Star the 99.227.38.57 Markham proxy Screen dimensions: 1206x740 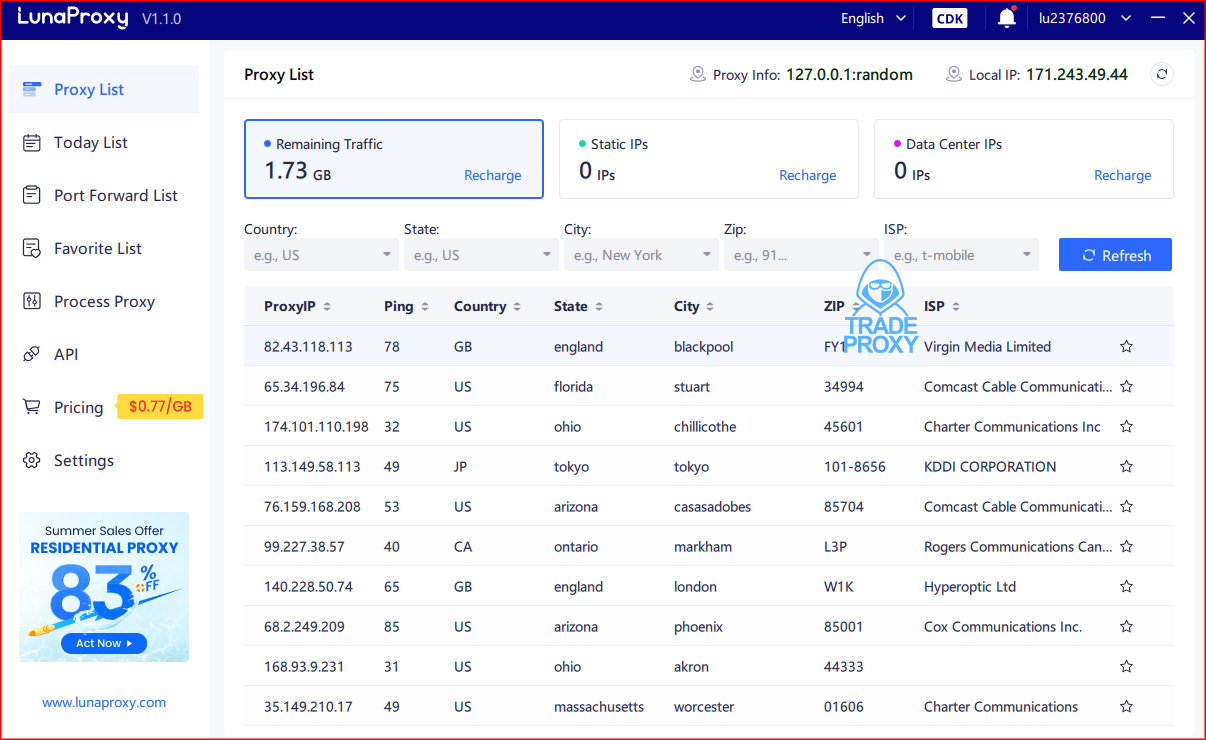1126,547
